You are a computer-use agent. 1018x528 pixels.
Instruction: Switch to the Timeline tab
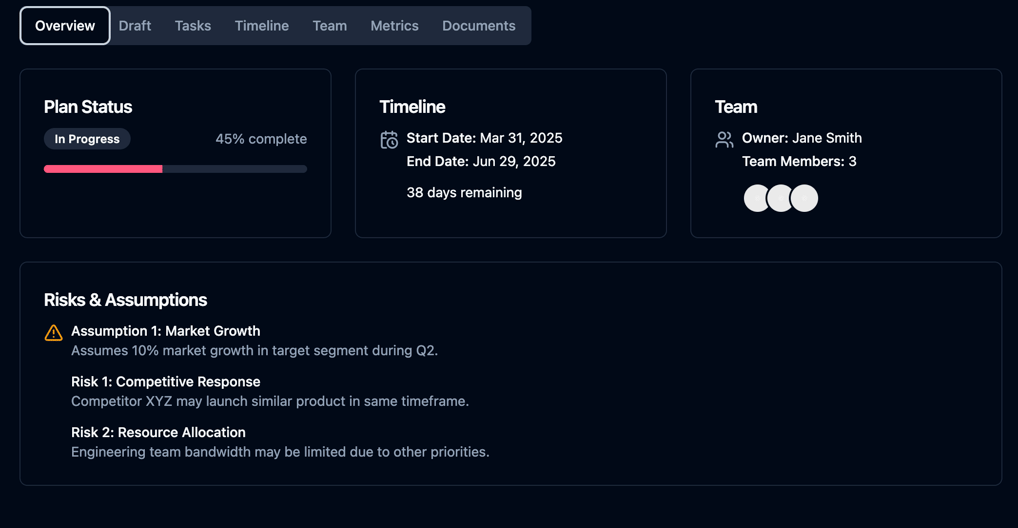click(x=262, y=26)
